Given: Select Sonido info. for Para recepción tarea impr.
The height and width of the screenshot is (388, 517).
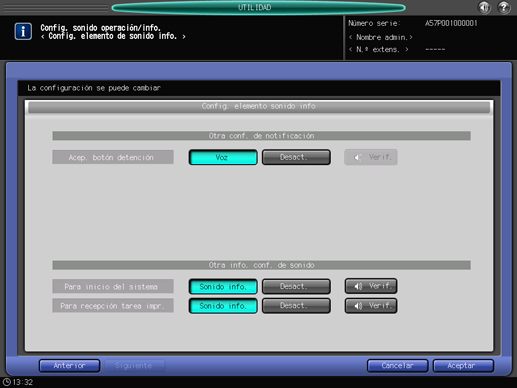Looking at the screenshot, I should [223, 306].
